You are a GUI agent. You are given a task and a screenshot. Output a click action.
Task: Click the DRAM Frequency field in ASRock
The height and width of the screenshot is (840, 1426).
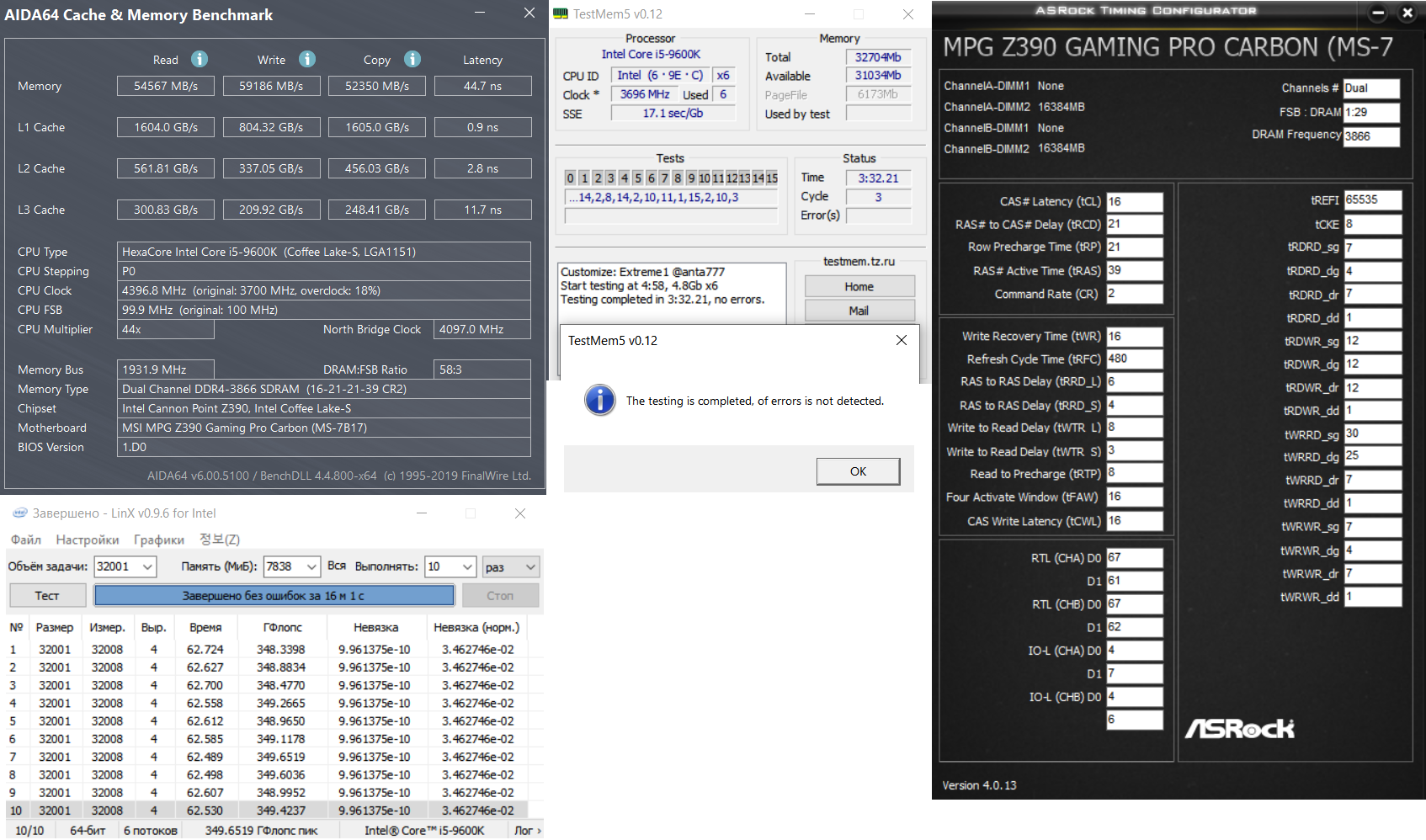[x=1371, y=136]
